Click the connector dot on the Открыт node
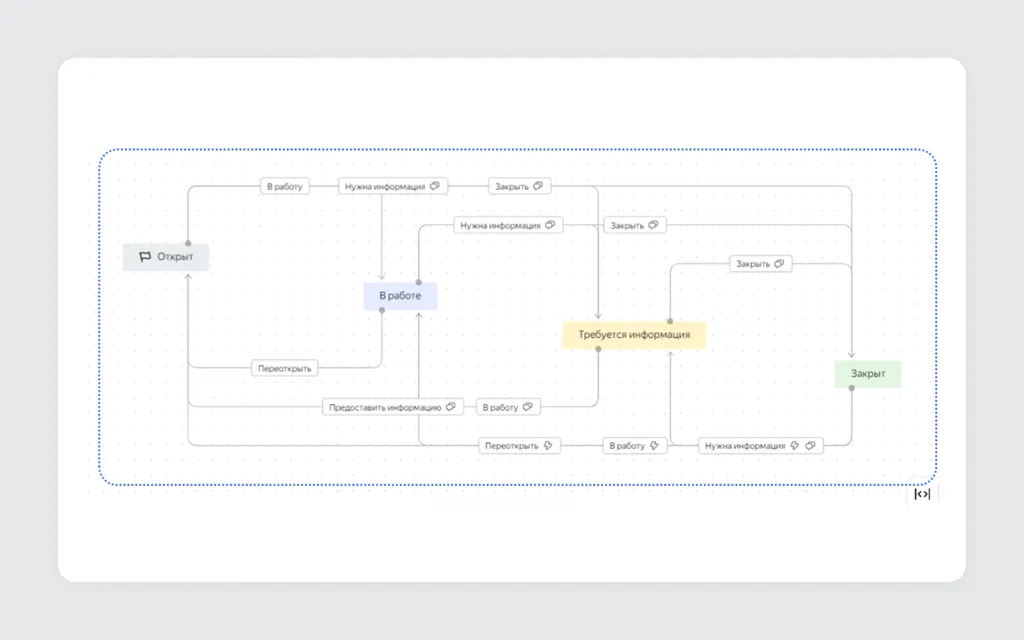Viewport: 1024px width, 640px height. 188,244
